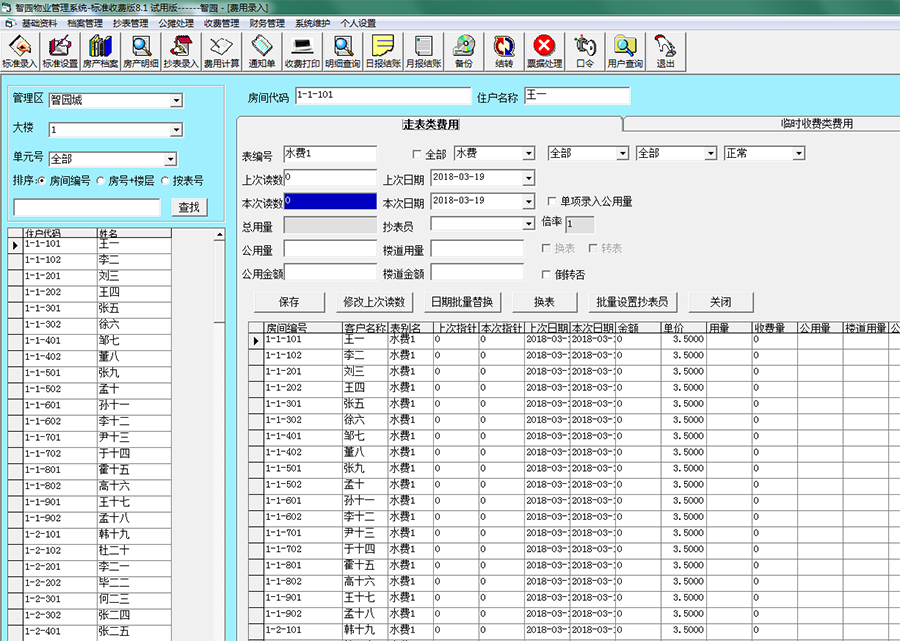
Task: Click the 住户名称 input field
Action: [x=577, y=96]
